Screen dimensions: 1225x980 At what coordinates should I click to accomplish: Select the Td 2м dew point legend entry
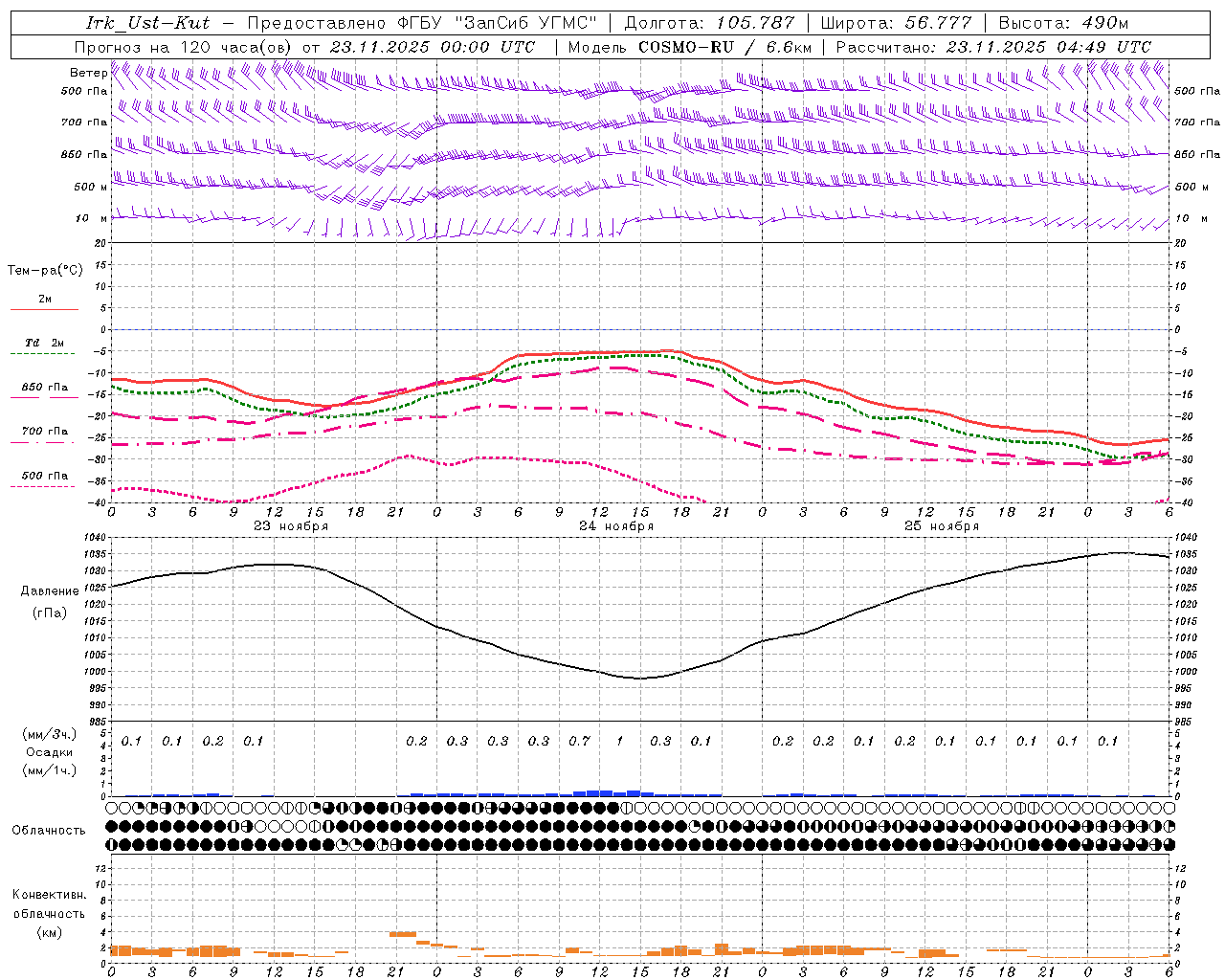point(44,343)
